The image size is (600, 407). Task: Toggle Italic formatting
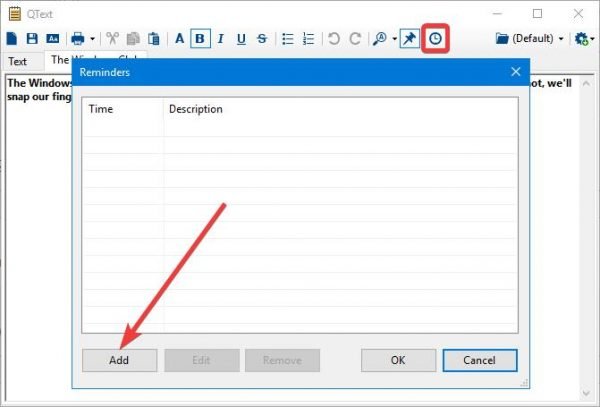click(x=221, y=39)
